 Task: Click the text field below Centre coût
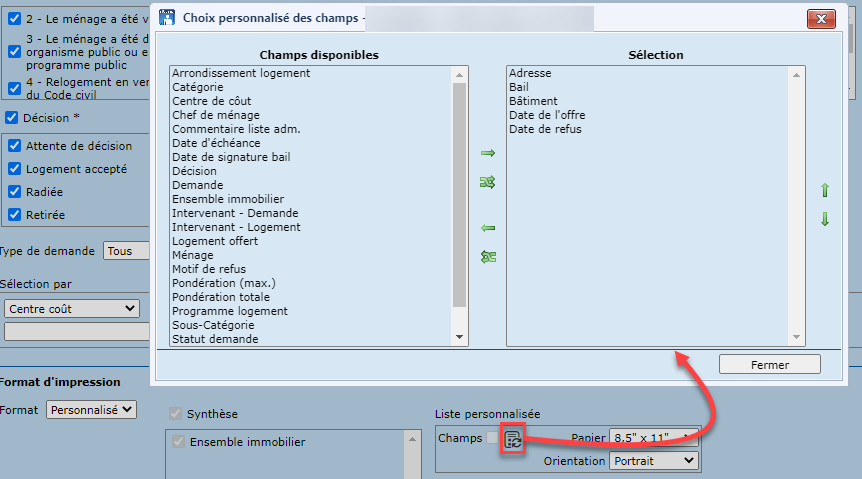coord(76,331)
